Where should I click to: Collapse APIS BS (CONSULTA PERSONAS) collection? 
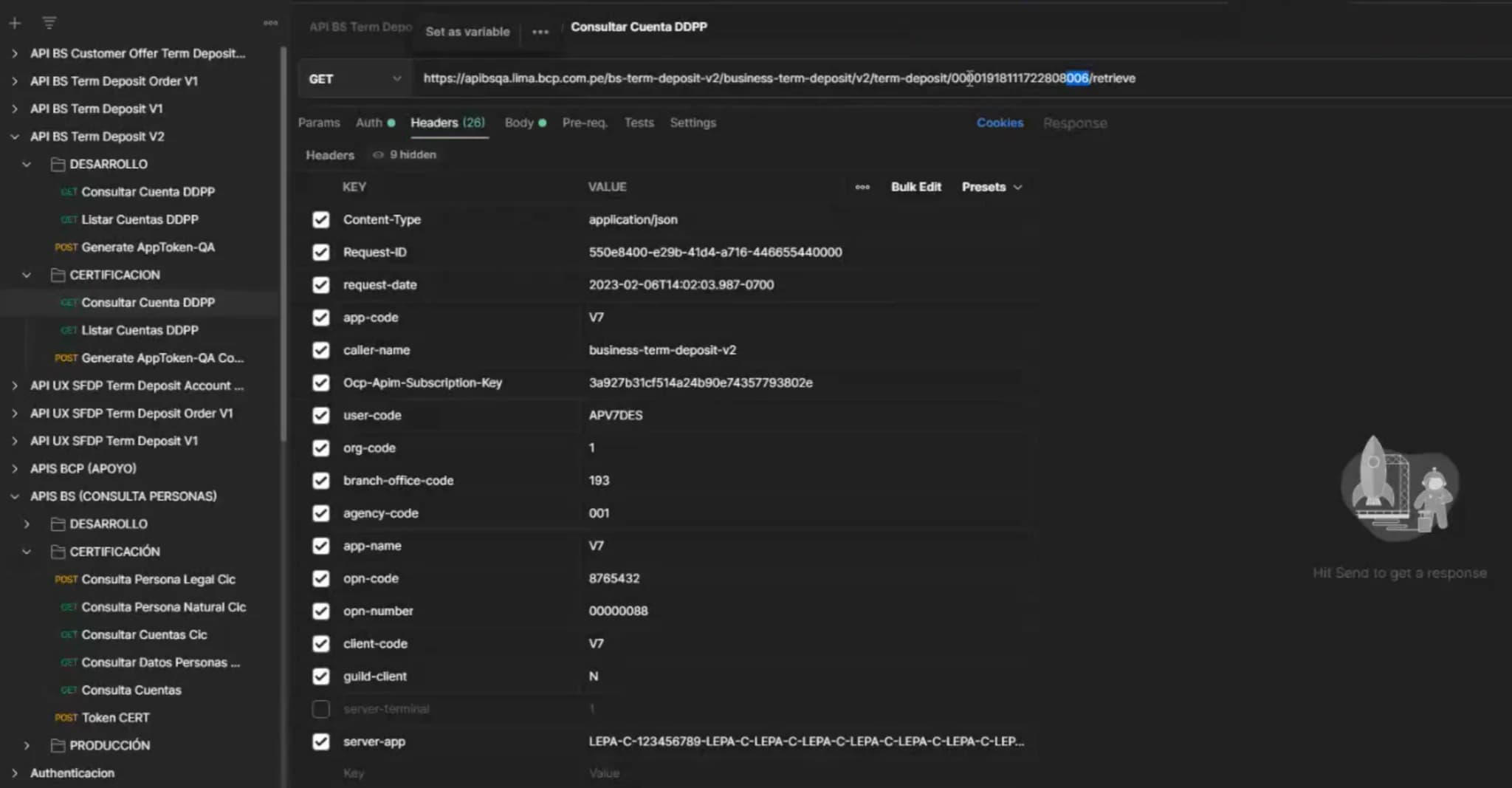[x=15, y=496]
